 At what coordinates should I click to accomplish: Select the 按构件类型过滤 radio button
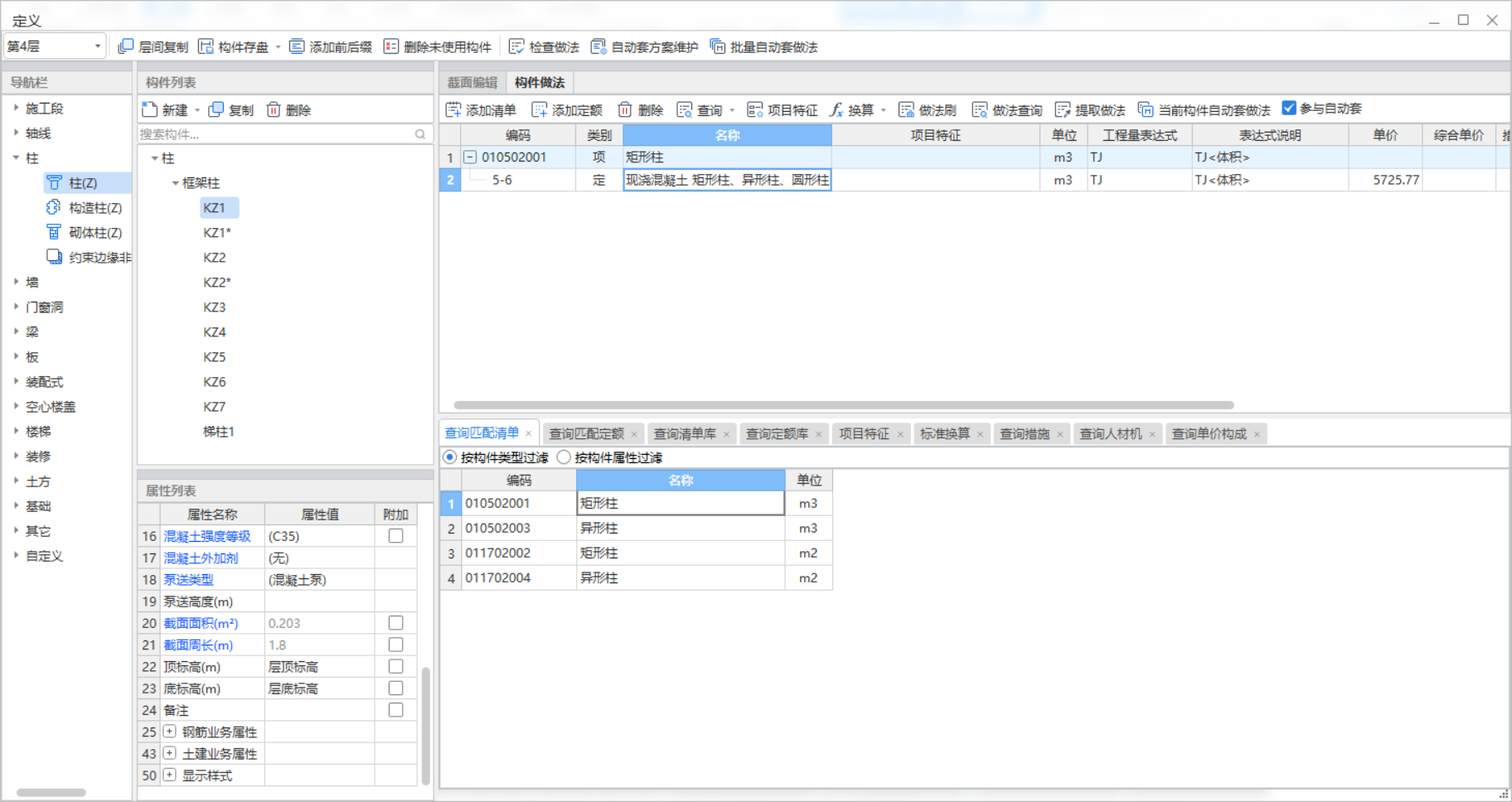tap(449, 457)
